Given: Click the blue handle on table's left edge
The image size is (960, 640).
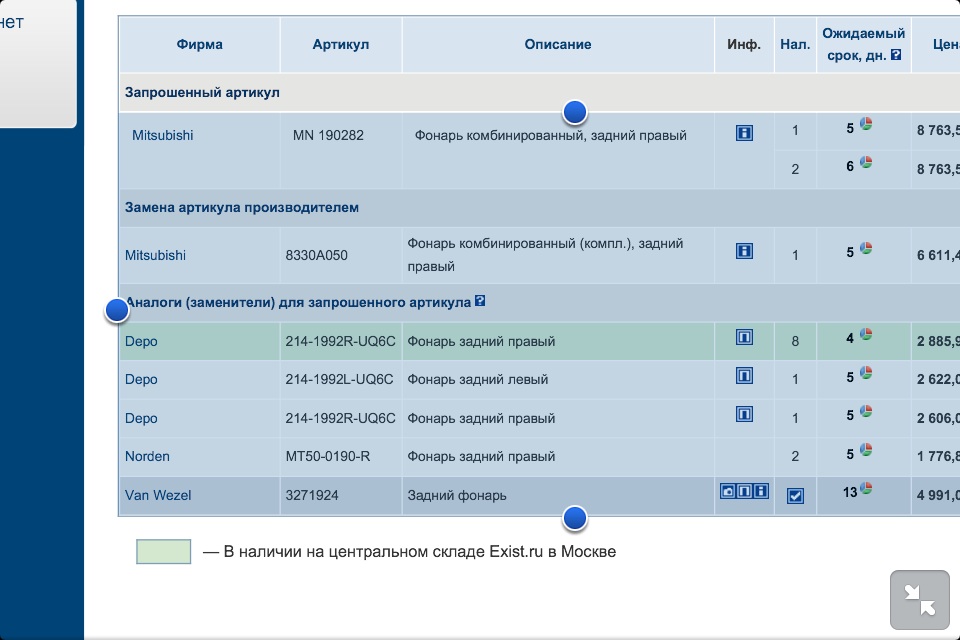Looking at the screenshot, I should click(x=117, y=311).
